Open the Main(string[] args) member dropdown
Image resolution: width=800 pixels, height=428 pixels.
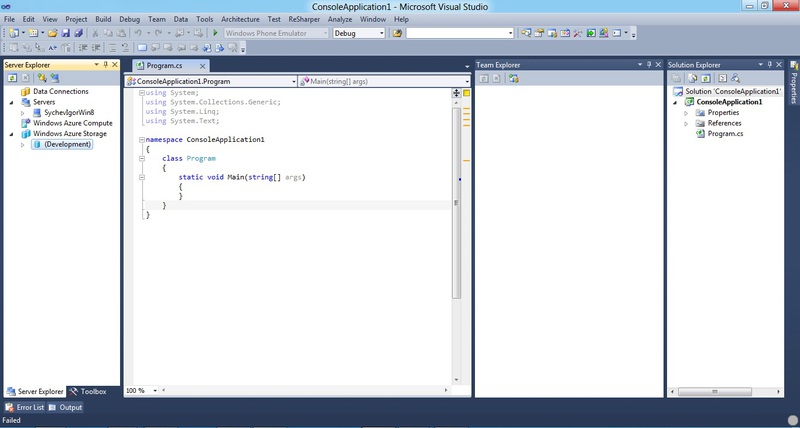[467, 82]
